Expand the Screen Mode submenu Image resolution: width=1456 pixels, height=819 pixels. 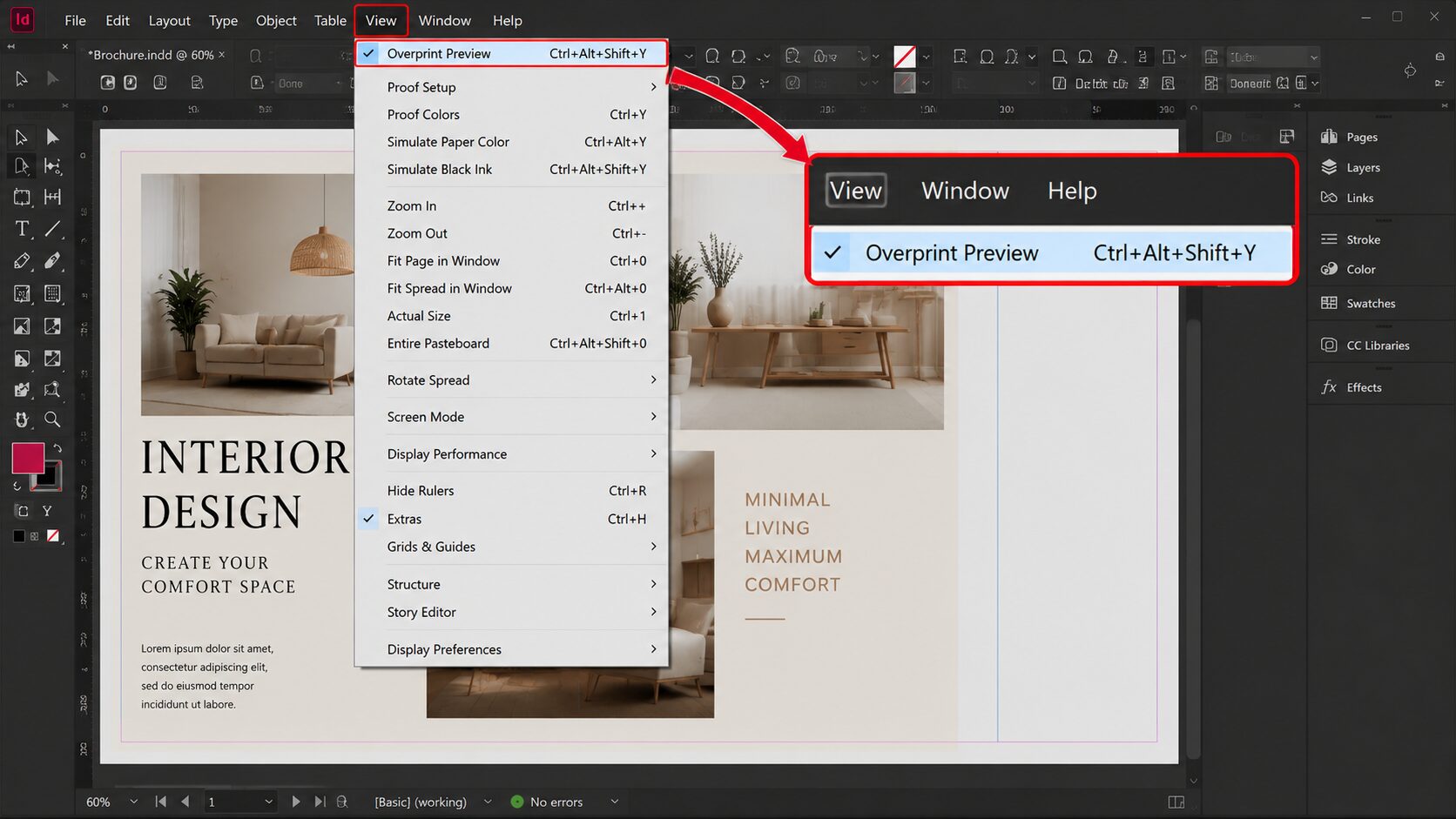[512, 417]
